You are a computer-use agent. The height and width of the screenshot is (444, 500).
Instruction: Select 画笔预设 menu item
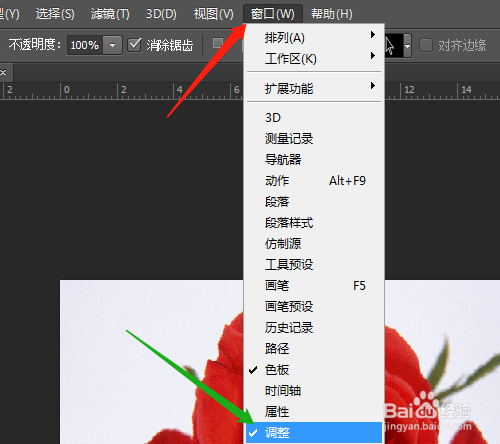coord(314,307)
